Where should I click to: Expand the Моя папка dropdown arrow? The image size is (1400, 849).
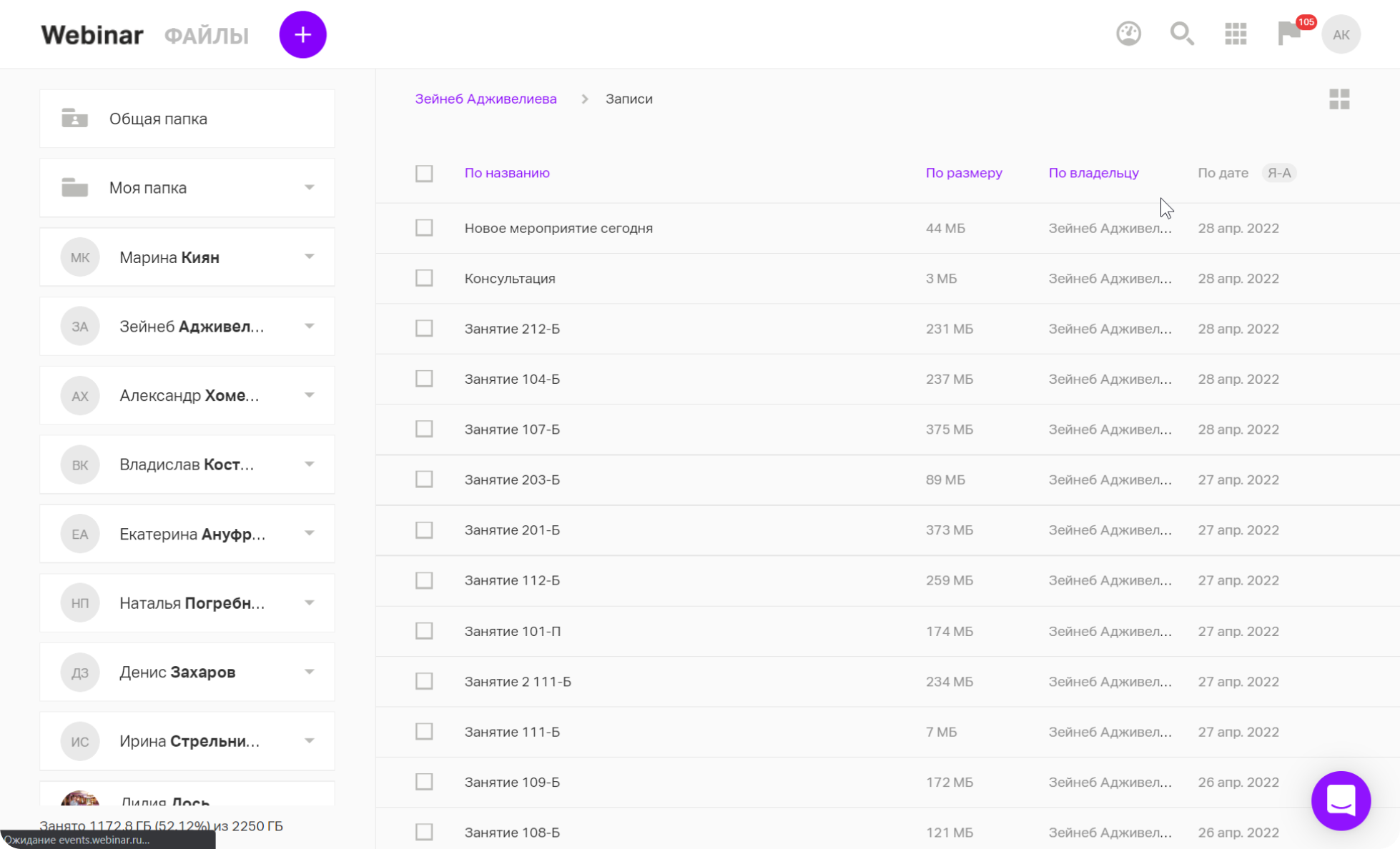[x=309, y=187]
